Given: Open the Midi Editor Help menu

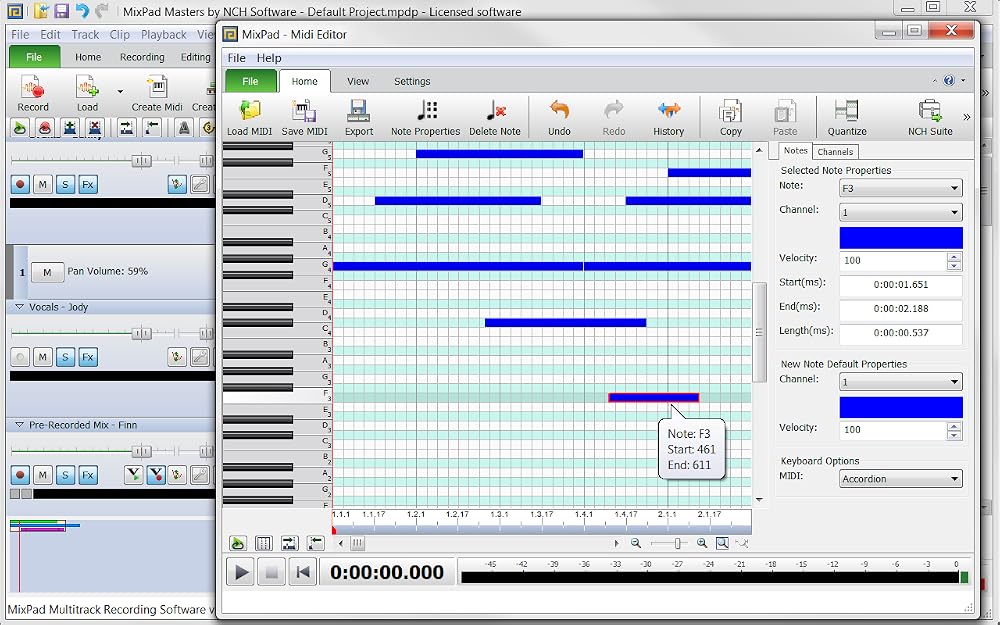Looking at the screenshot, I should point(269,58).
